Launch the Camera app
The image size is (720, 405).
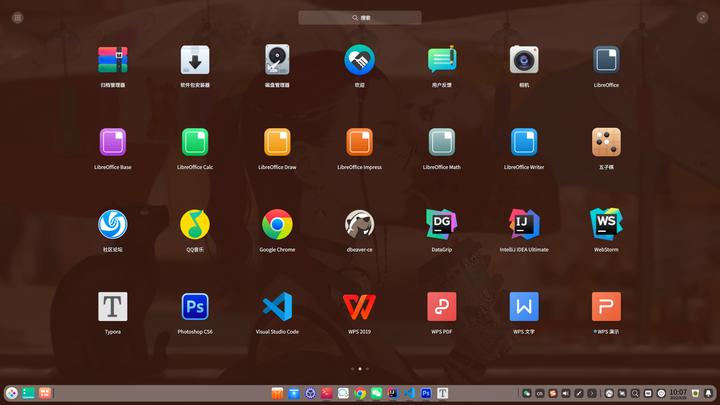pos(523,60)
